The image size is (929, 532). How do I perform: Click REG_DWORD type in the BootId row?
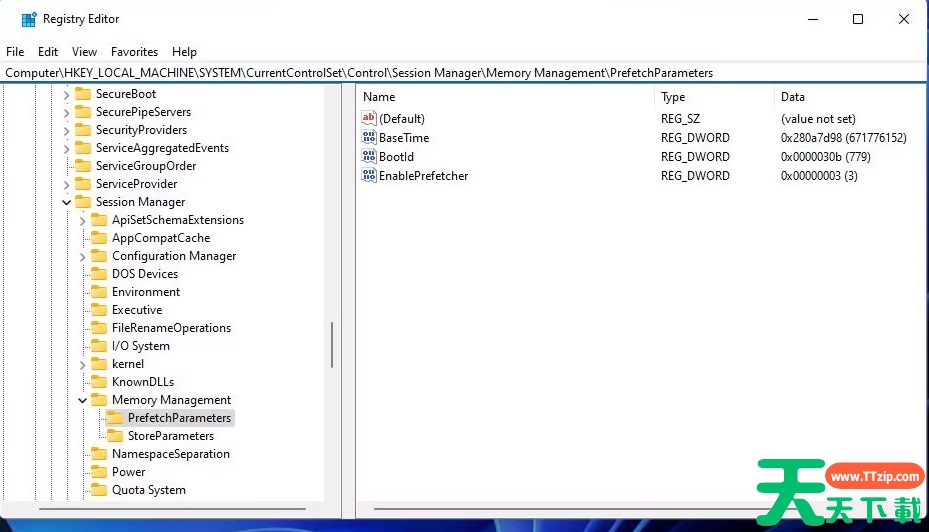click(x=695, y=156)
